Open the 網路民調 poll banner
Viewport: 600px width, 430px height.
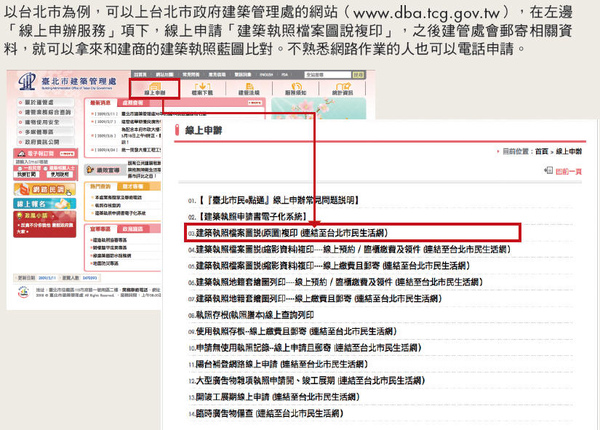(x=45, y=189)
